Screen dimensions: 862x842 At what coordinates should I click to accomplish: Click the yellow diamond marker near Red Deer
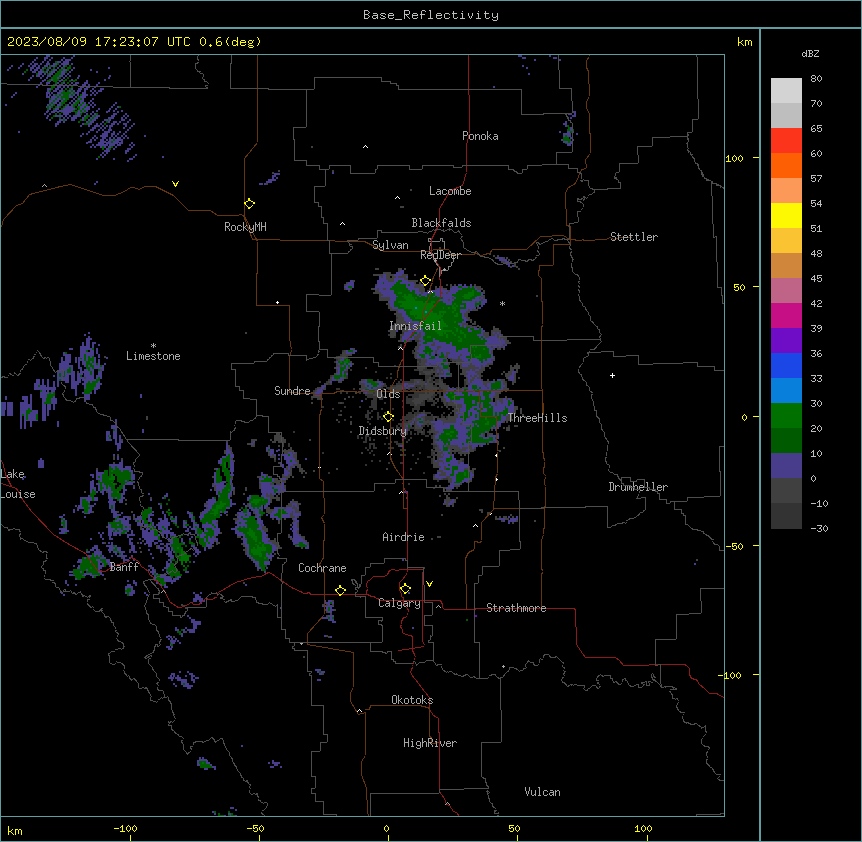click(426, 281)
